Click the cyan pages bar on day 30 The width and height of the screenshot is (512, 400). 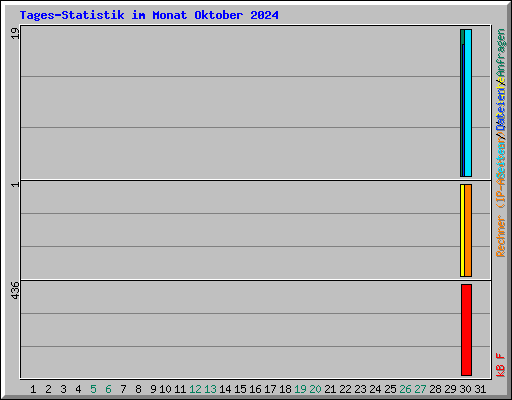[468, 103]
